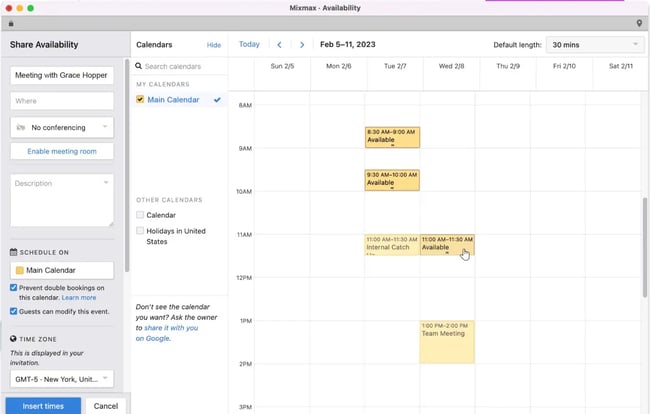This screenshot has width=650, height=414.
Task: Select the 9:30 AM-10:00 AM Available slot
Action: [x=392, y=180]
